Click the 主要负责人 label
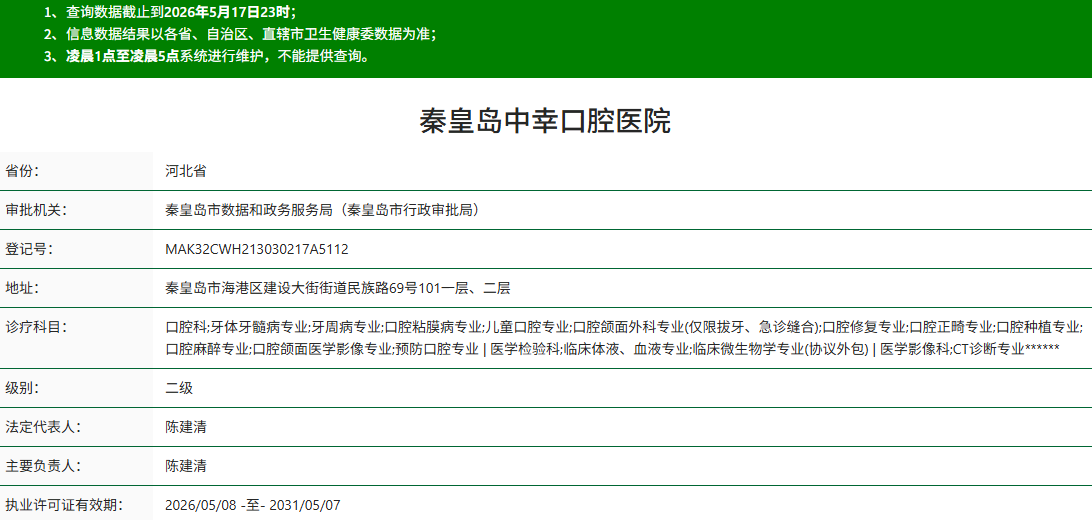1092x520 pixels. (x=43, y=466)
